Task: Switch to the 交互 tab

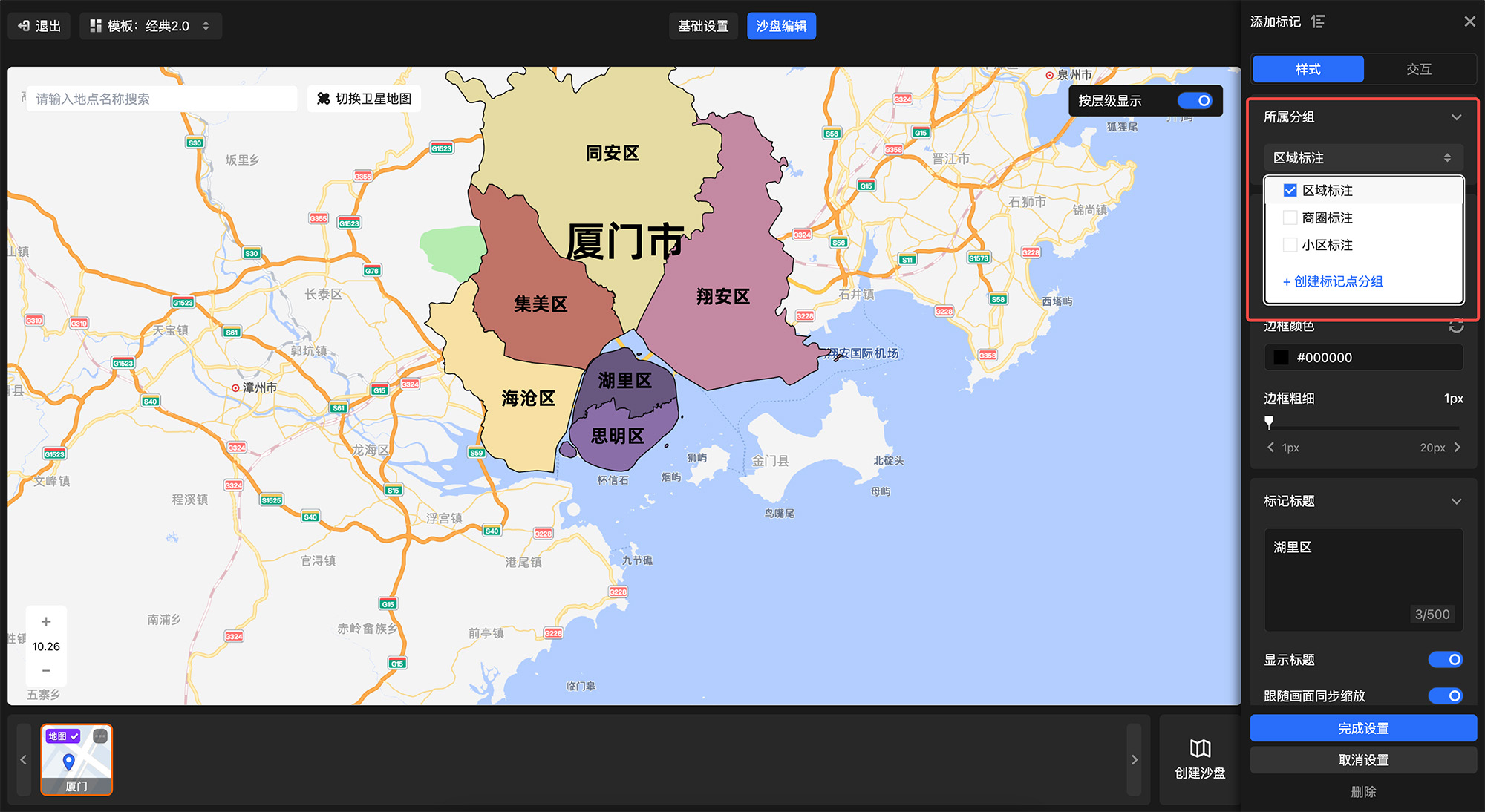Action: click(1418, 69)
